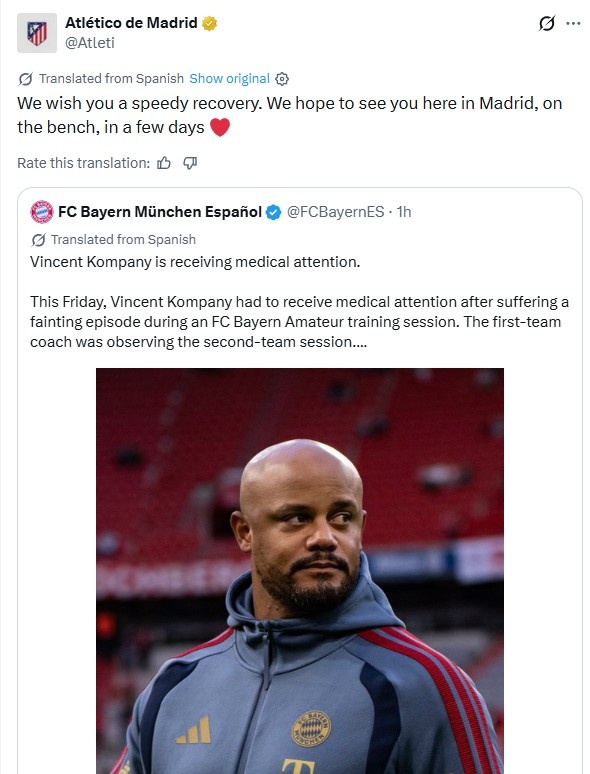Click the FC Bayern München Español avatar
Viewport: 590px width, 774px height.
click(42, 212)
